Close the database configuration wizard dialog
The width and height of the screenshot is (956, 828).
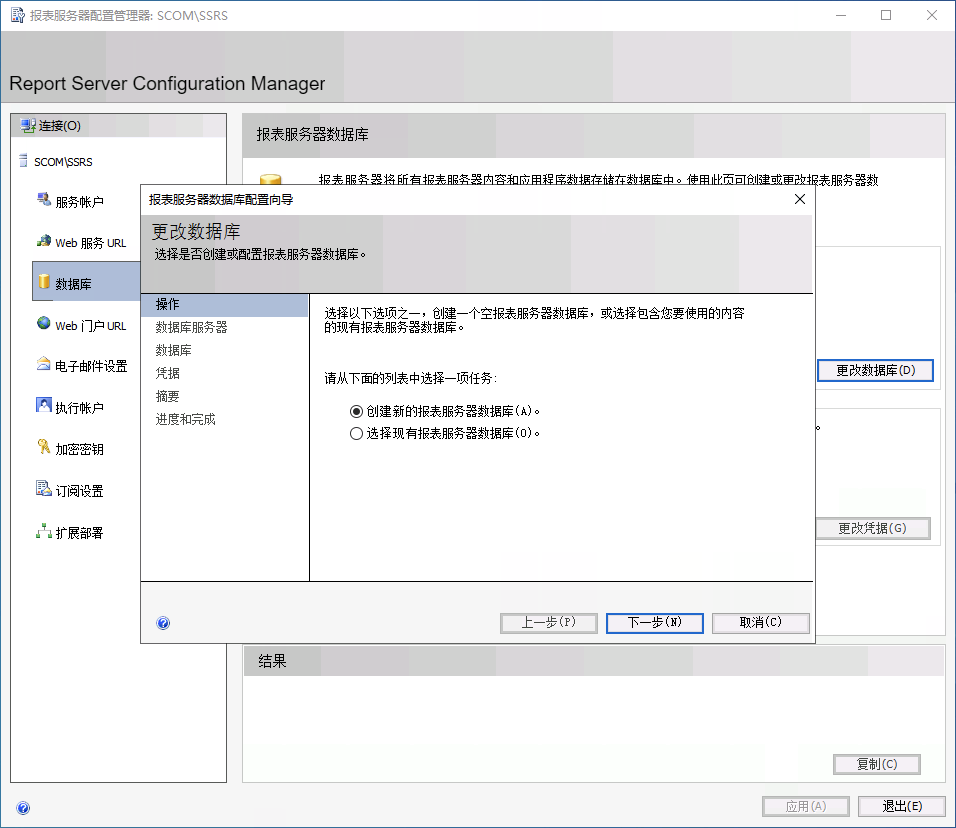coord(799,200)
